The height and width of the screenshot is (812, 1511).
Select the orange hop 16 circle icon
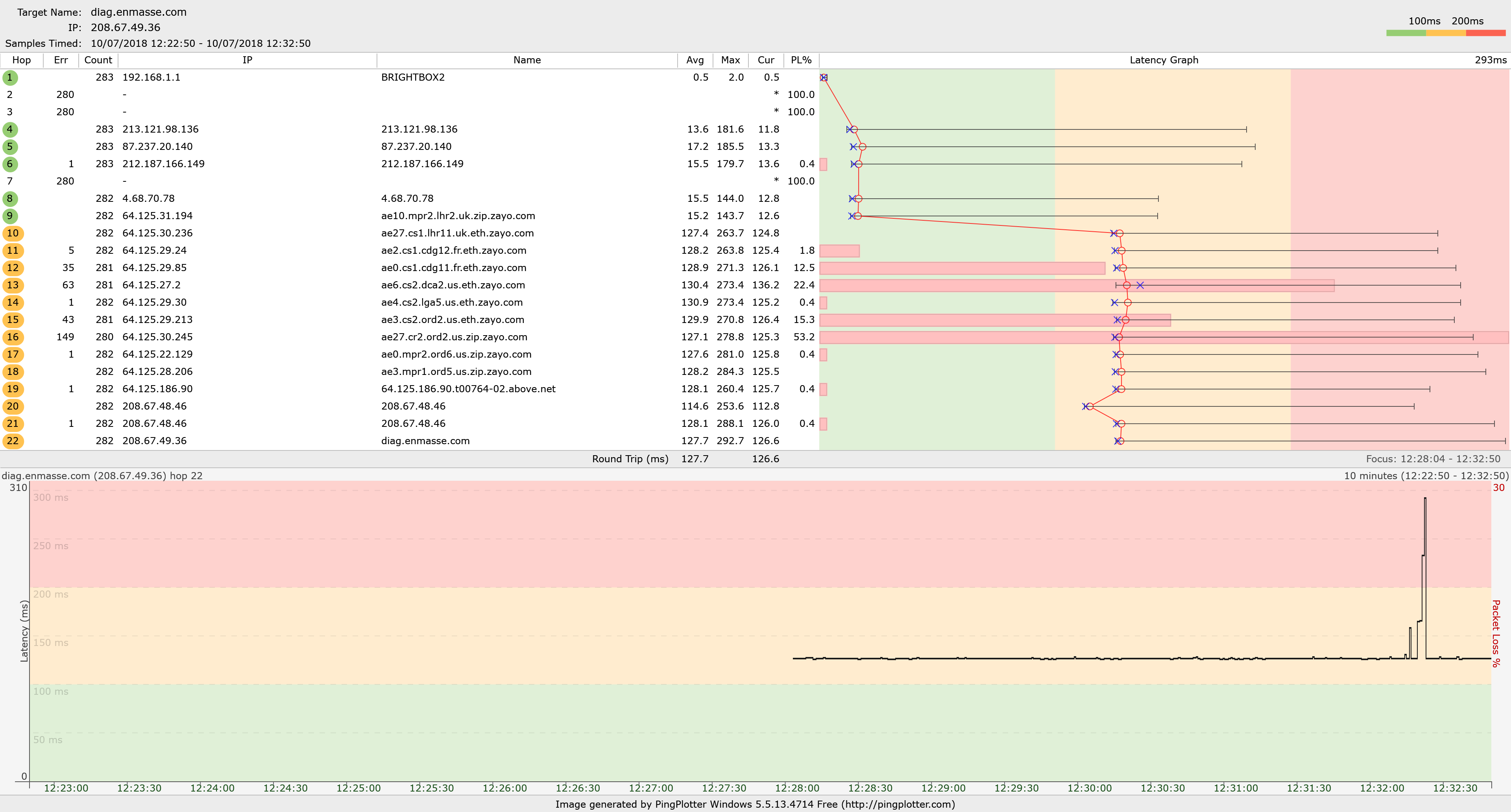[x=12, y=337]
